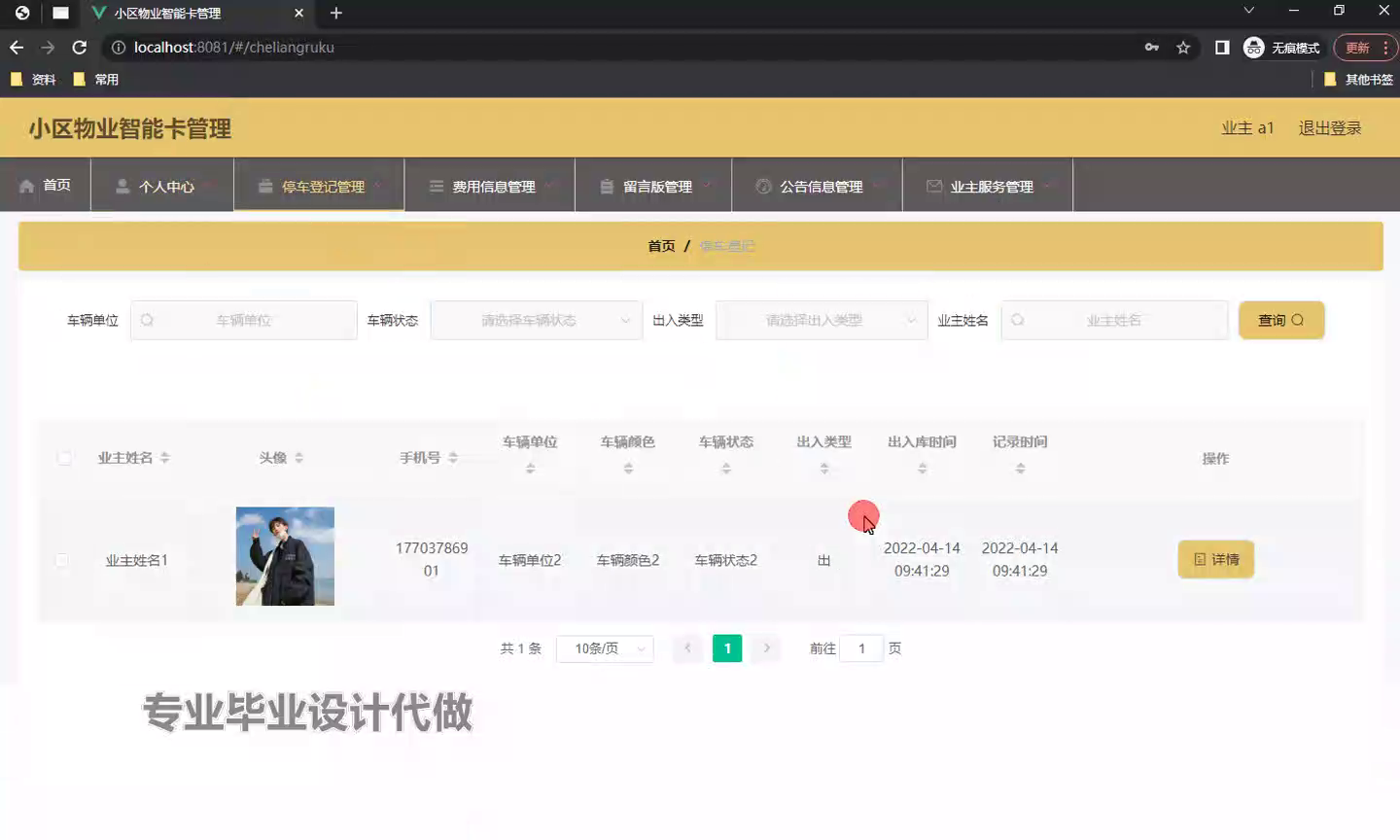Sort by the 手机号 column arrows
The image size is (1400, 840).
point(453,458)
